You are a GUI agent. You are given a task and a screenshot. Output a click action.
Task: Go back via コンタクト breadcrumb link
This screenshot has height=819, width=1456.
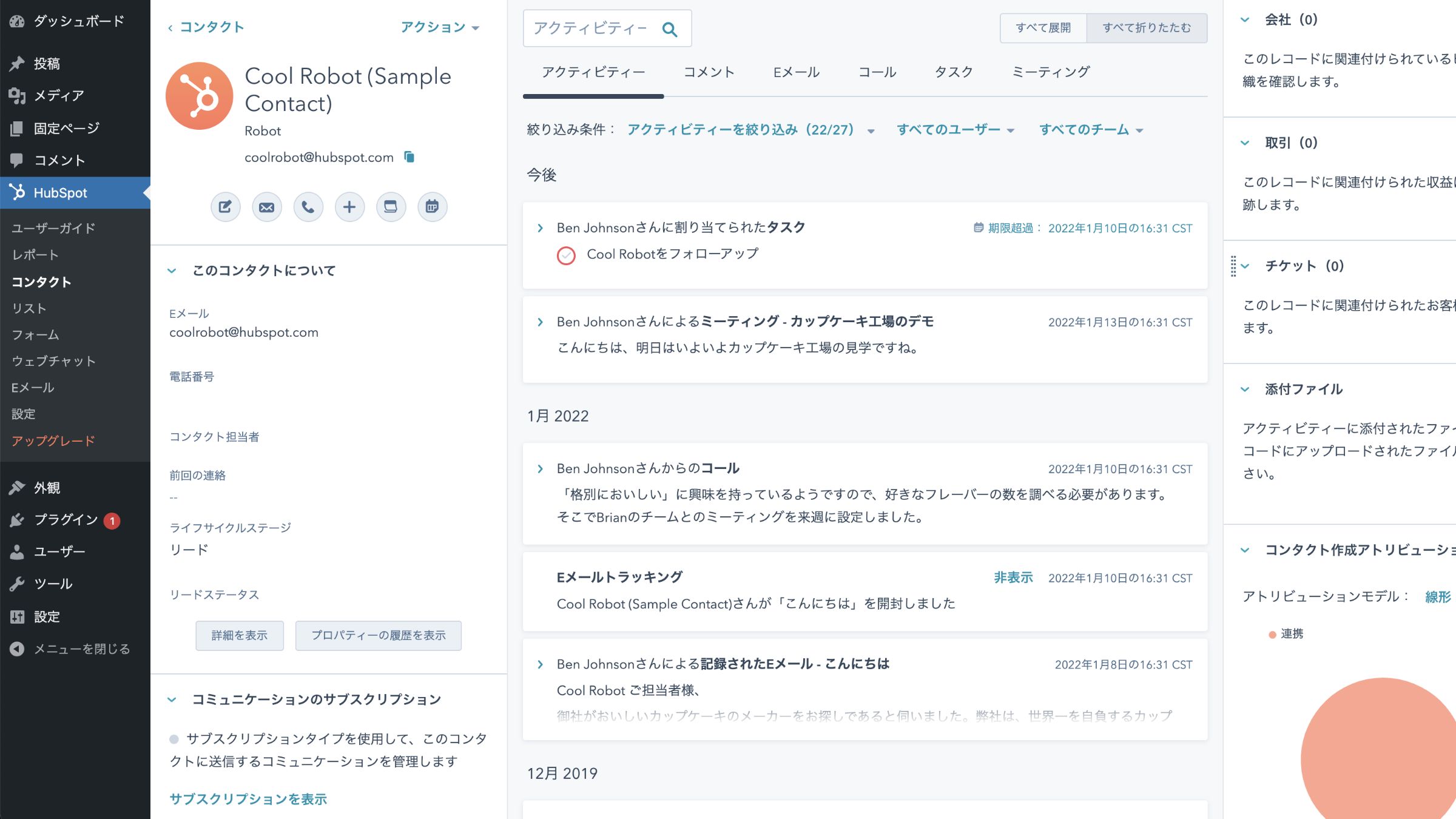coord(206,27)
